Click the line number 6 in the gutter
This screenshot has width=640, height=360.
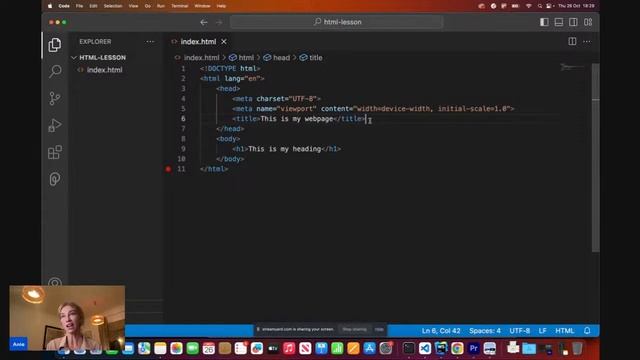(x=183, y=119)
